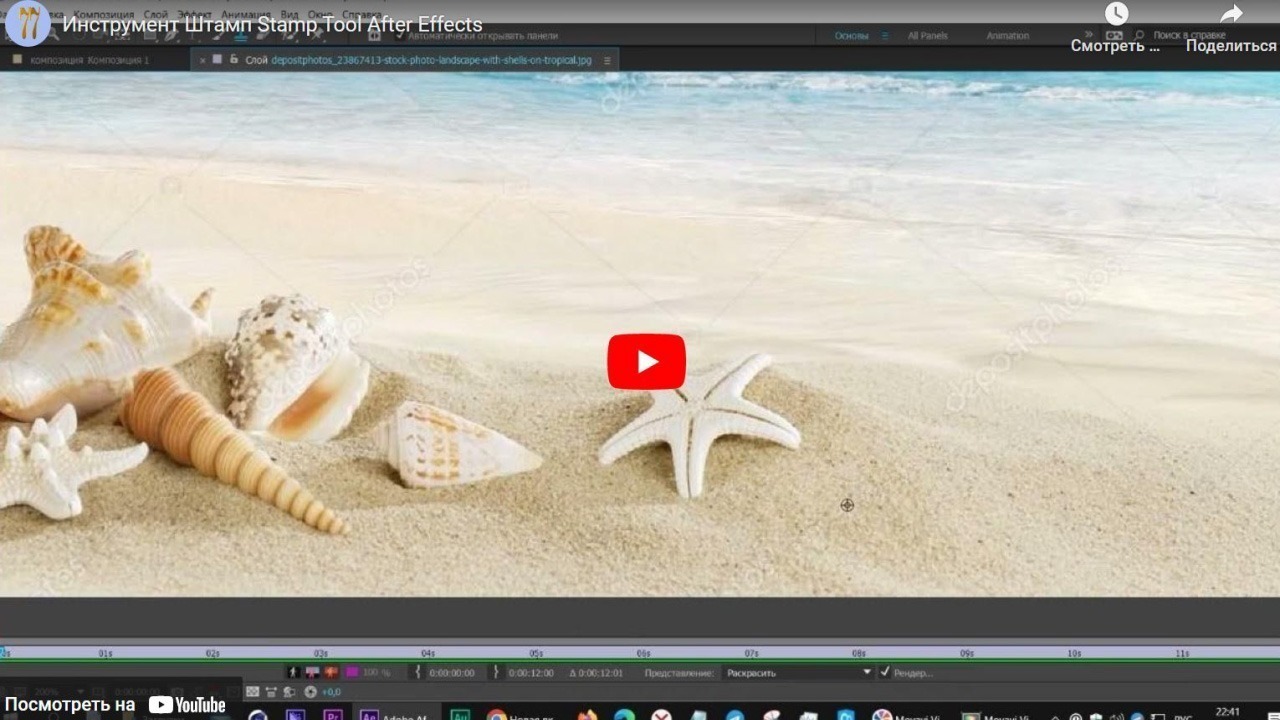Screen dimensions: 1280x720
Task: Select the Animation workspace
Action: point(1007,36)
